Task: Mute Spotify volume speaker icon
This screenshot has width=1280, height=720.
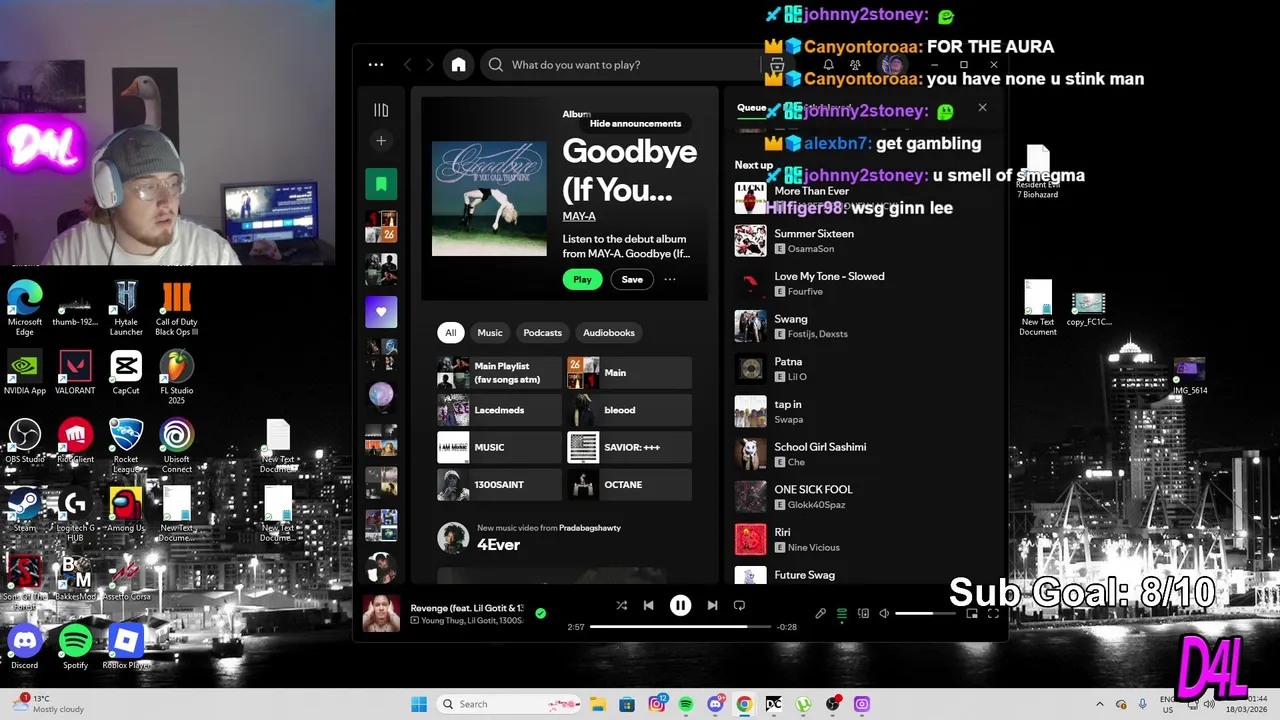Action: point(884,614)
